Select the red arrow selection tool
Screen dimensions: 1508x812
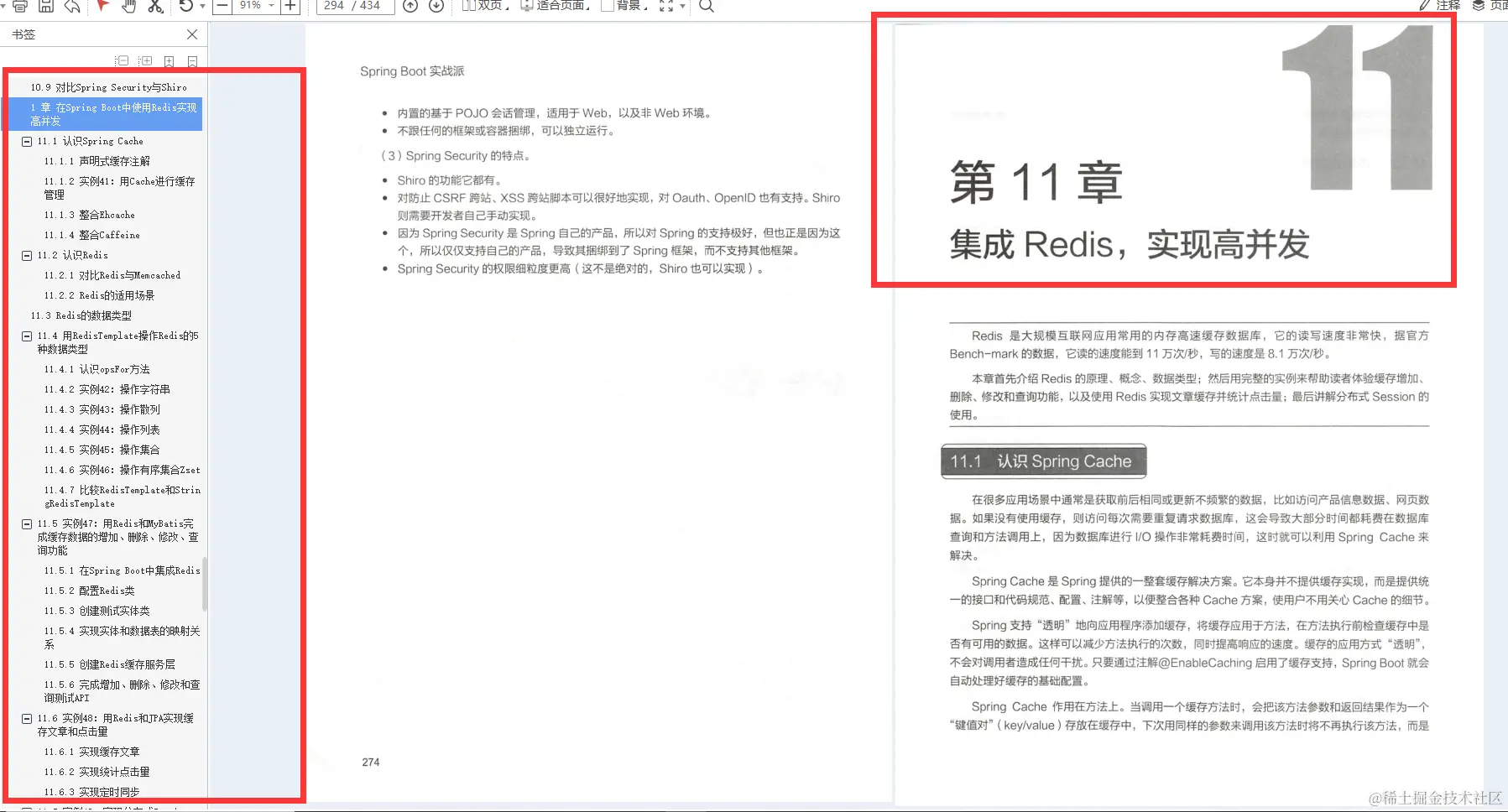tap(102, 6)
